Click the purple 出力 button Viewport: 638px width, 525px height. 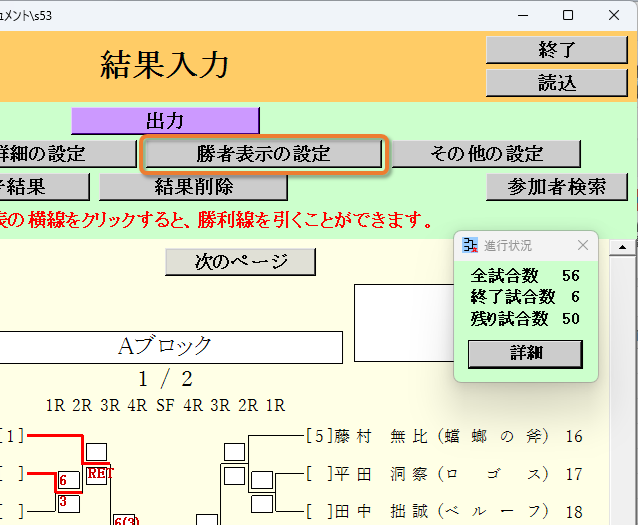coord(165,121)
